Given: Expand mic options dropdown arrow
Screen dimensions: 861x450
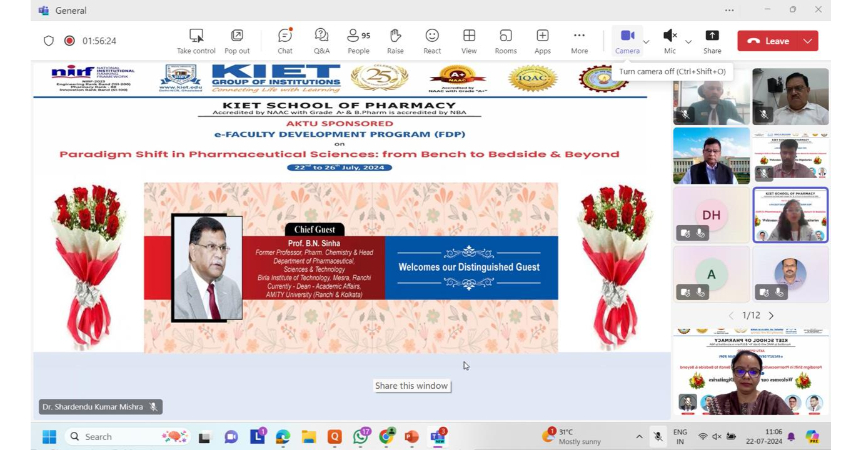Looking at the screenshot, I should [x=688, y=42].
